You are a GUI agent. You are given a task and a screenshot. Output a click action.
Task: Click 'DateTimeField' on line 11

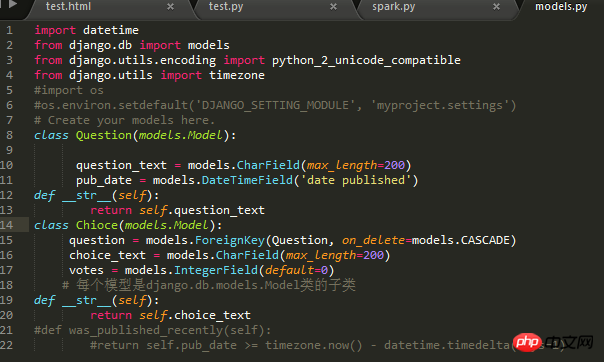pyautogui.click(x=247, y=180)
